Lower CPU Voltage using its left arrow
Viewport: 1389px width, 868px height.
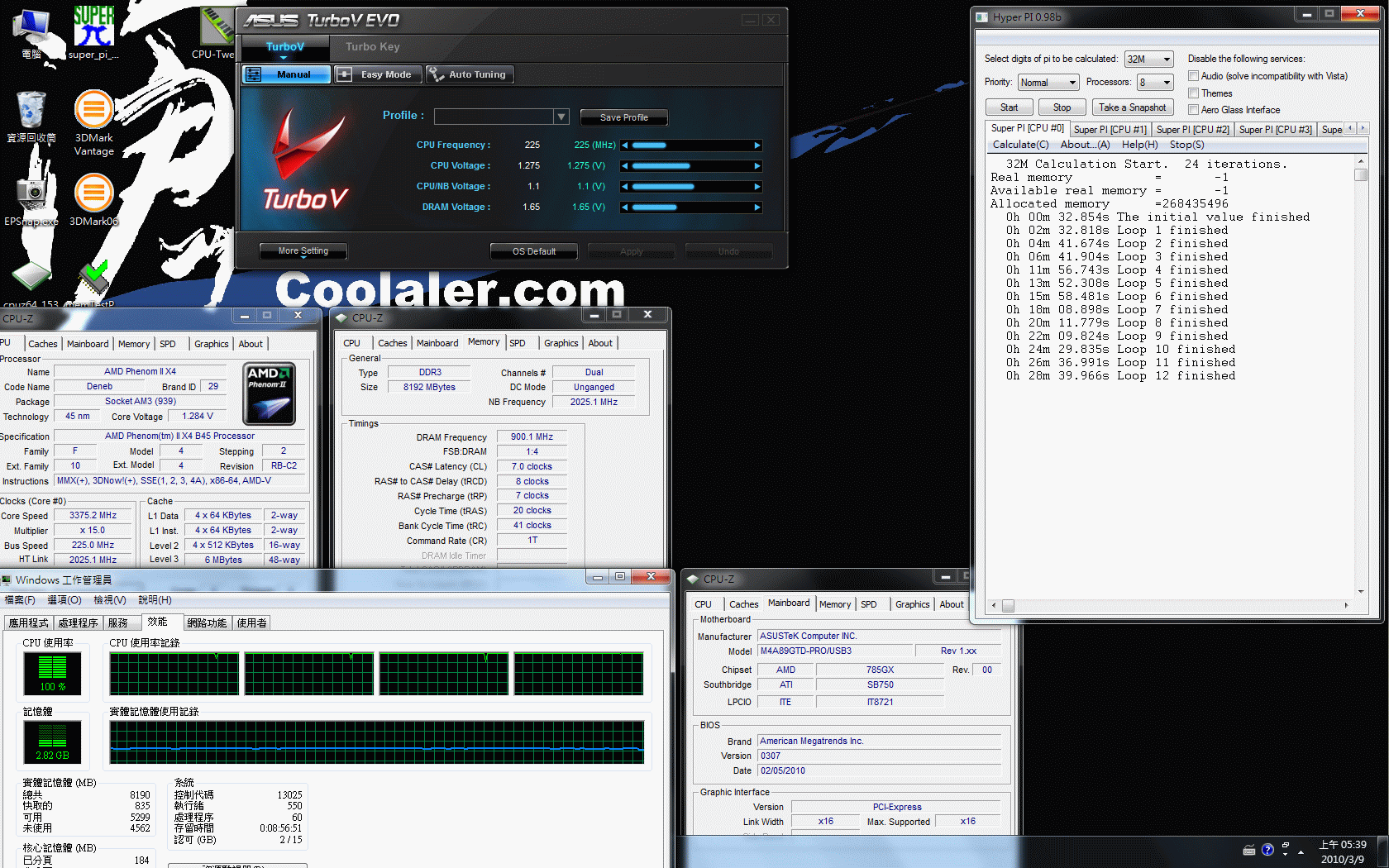[x=625, y=166]
